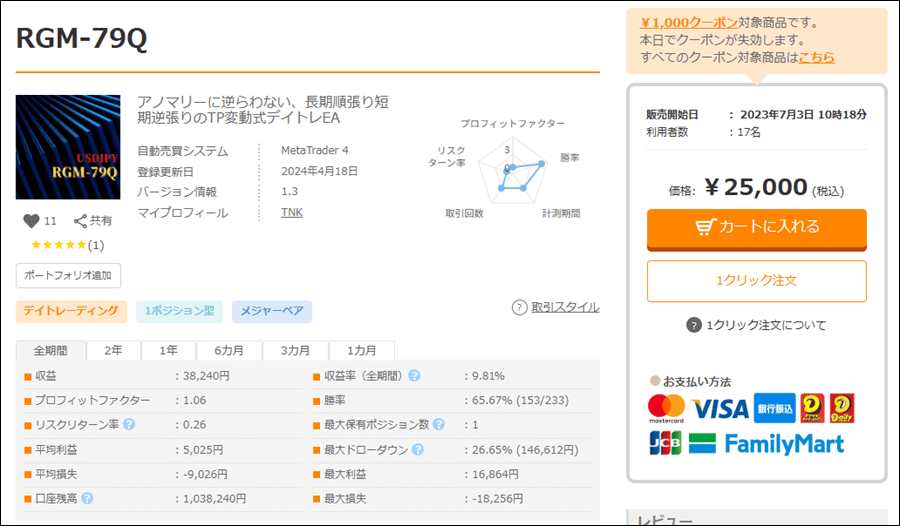The image size is (900, 526).
Task: Click the help icon next to 最大ドローダウン
Action: pos(414,450)
